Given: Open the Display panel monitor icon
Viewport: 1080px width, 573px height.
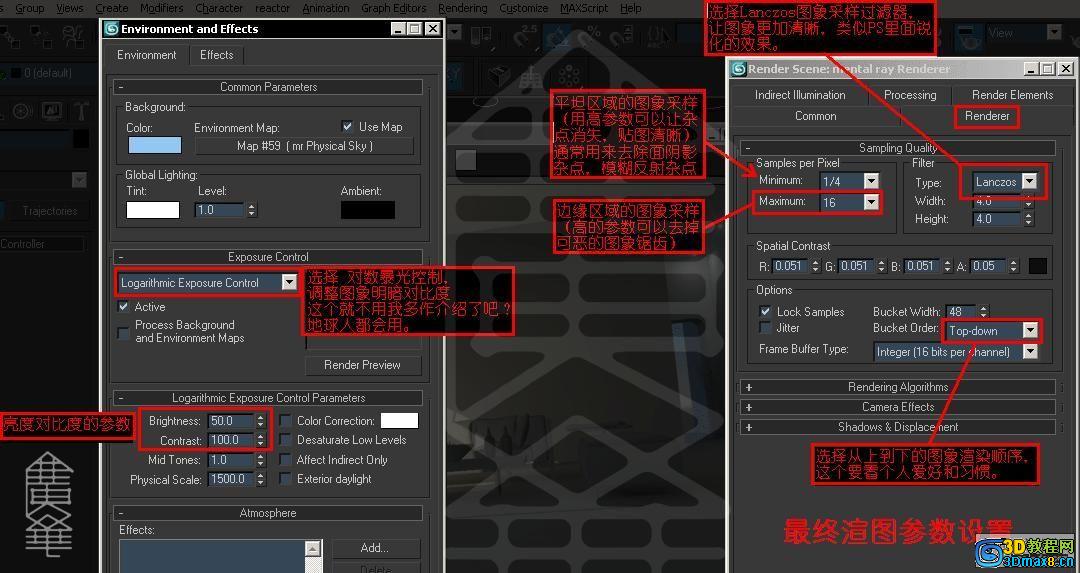Looking at the screenshot, I should [52, 111].
